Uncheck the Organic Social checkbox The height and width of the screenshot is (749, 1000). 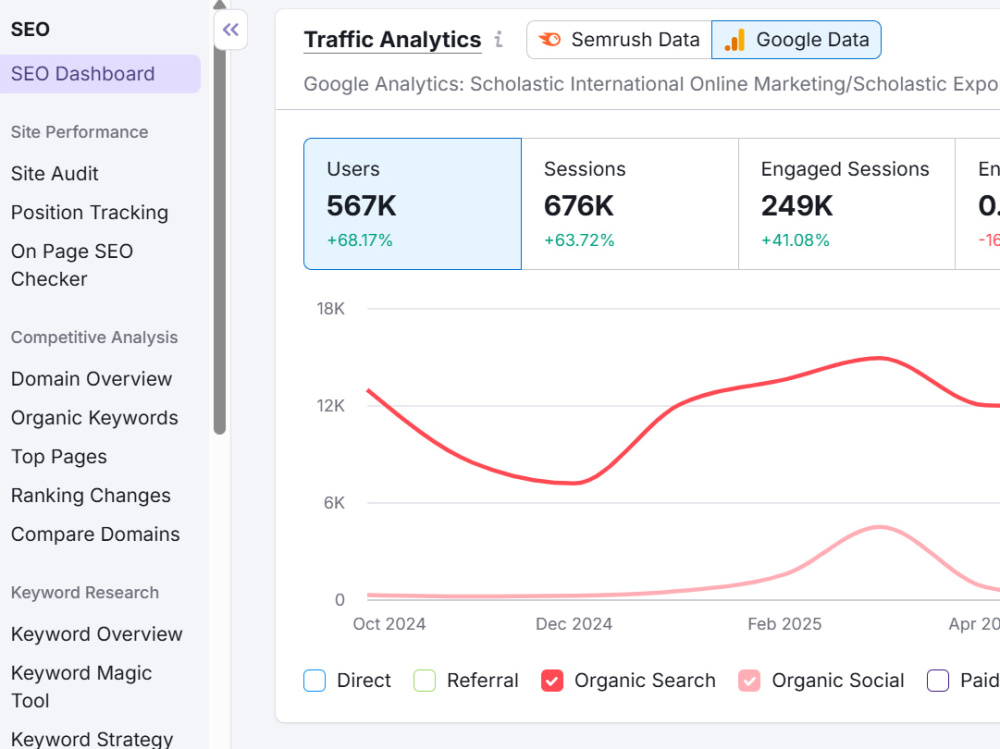click(x=749, y=681)
